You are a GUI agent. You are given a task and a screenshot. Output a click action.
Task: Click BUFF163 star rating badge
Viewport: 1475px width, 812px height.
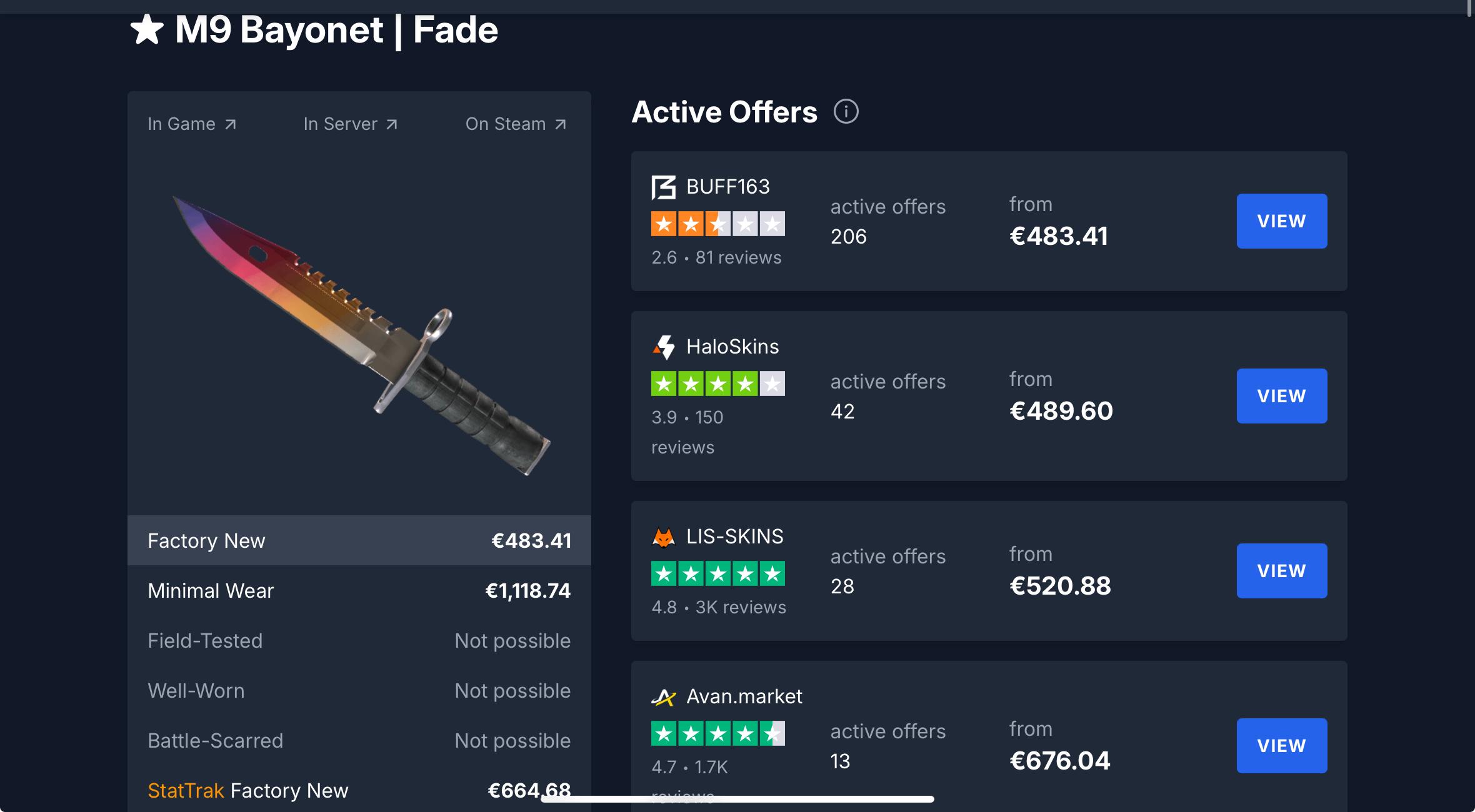[717, 224]
